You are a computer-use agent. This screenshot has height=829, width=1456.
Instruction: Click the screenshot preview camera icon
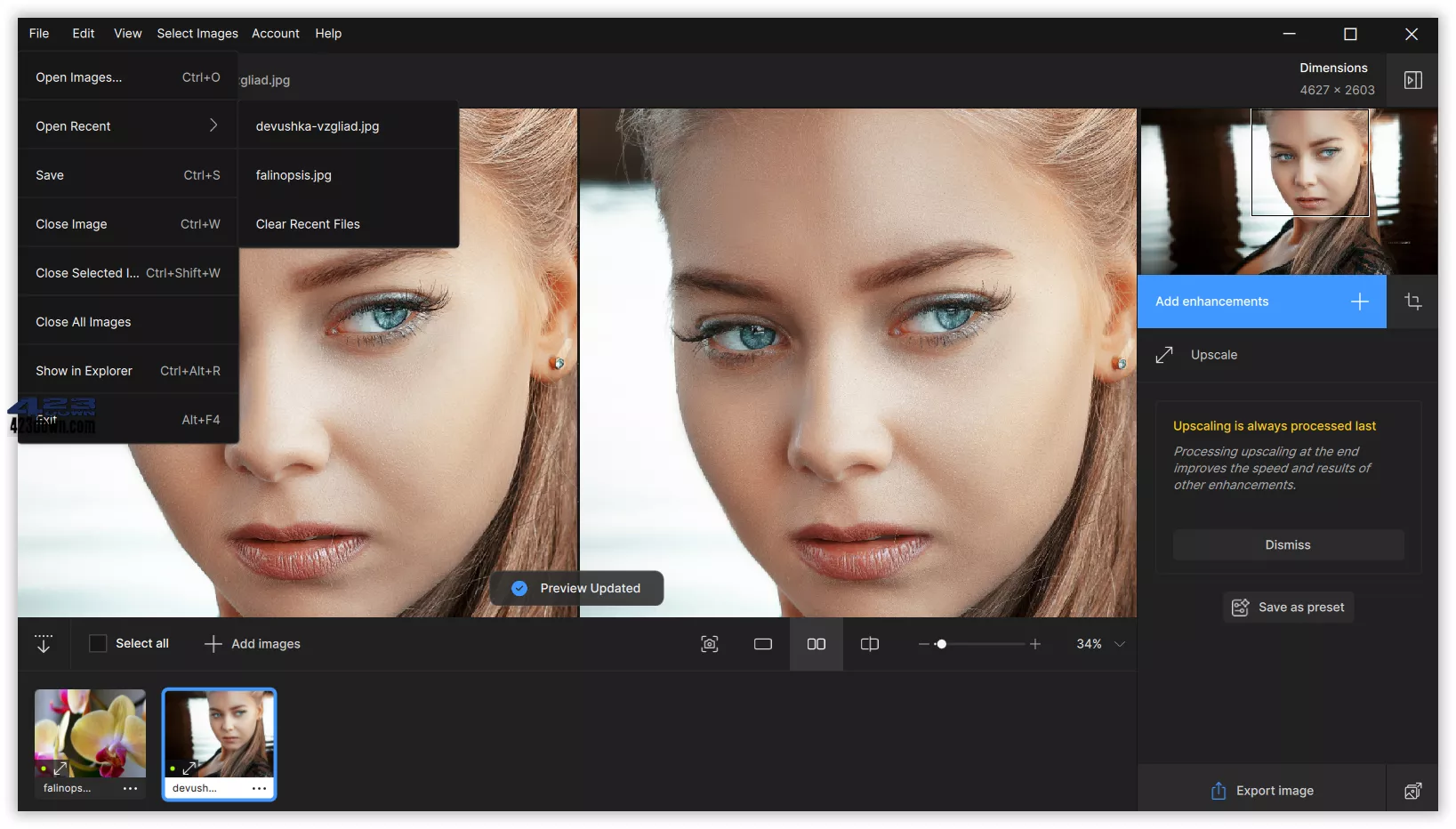coord(709,644)
